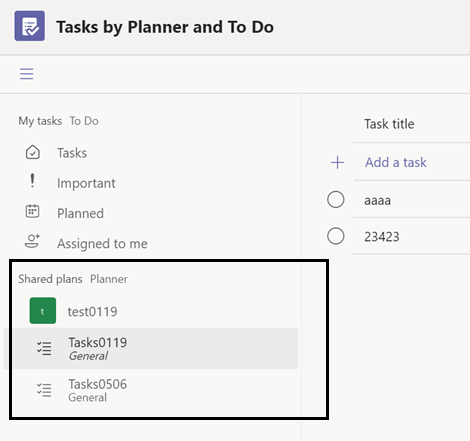This screenshot has height=441, width=470.
Task: Click the Tasks by Planner app logo
Action: click(x=30, y=26)
